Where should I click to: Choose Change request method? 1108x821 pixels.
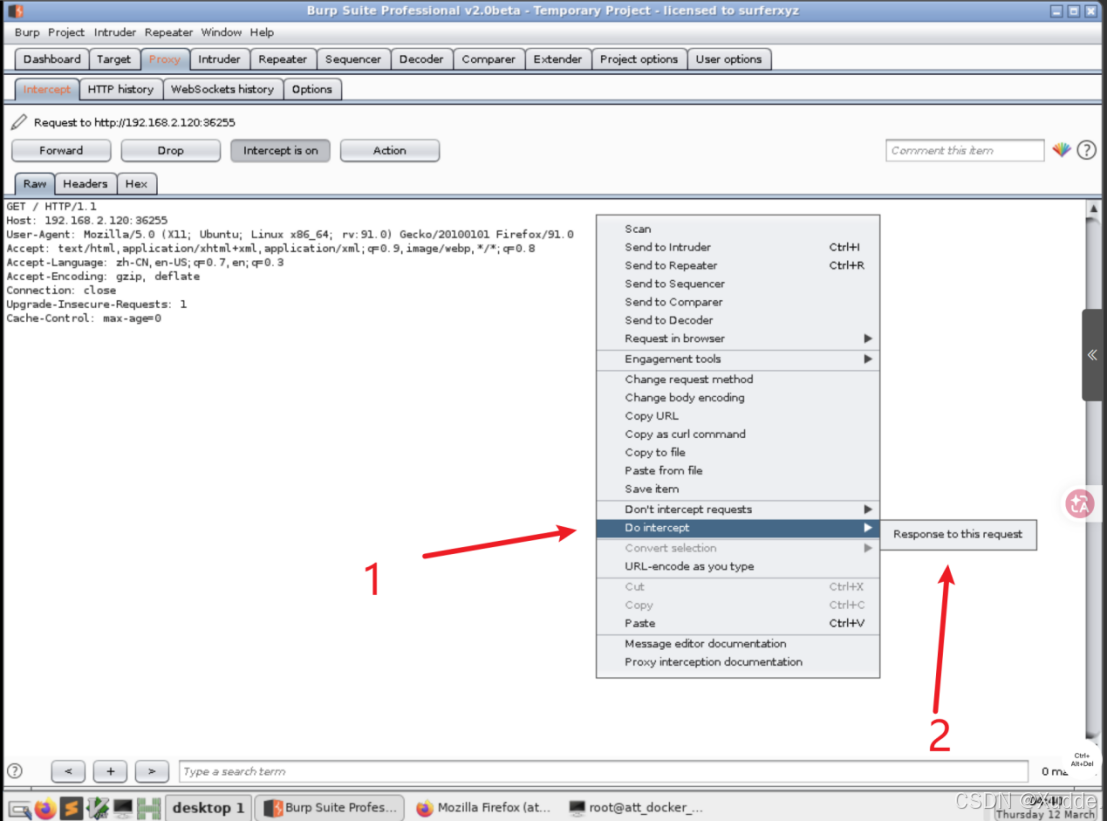pyautogui.click(x=738, y=379)
